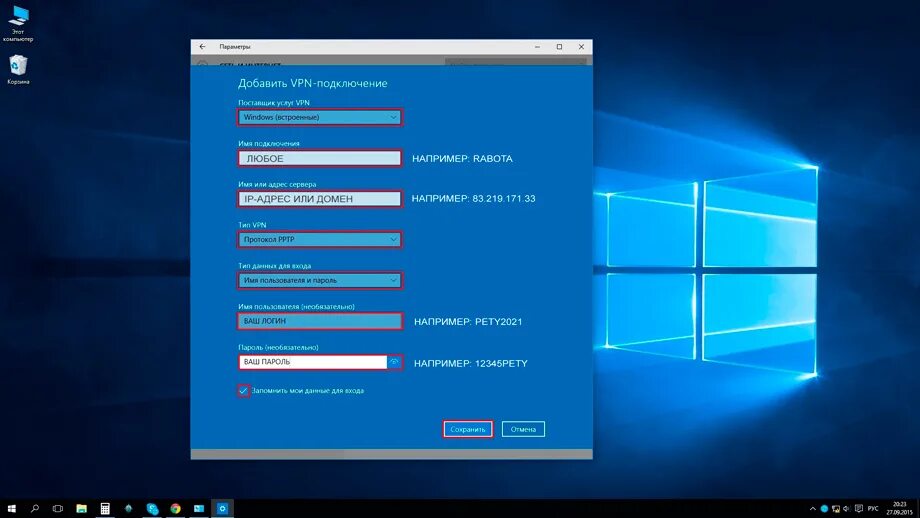
Task: Expand Поставщик услуг VPN dropdown
Action: (320, 117)
